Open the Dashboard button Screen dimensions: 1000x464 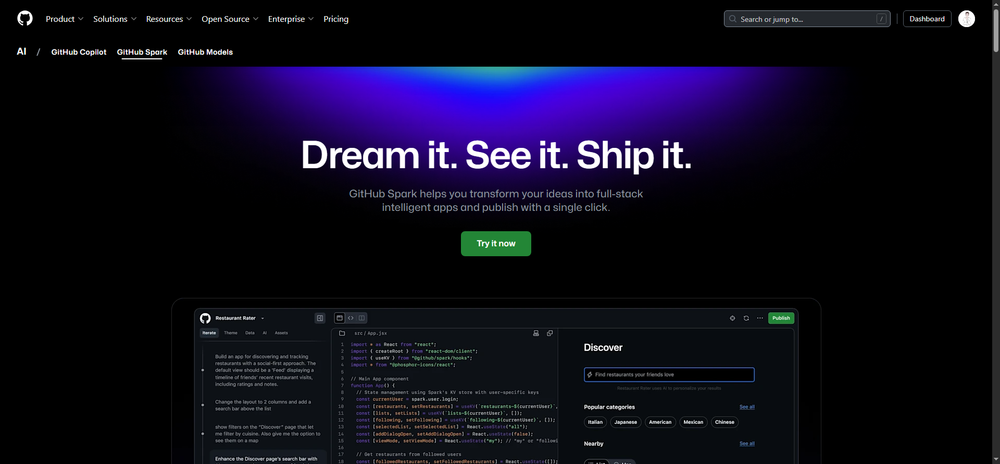927,18
